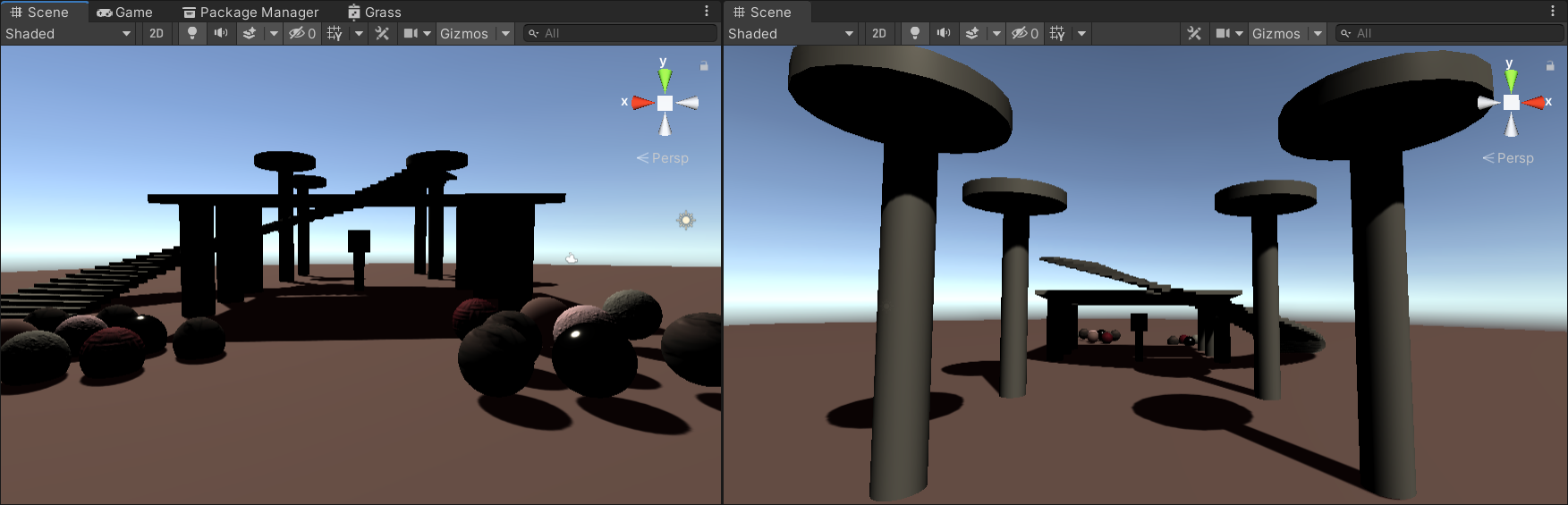
Task: Click the Gizmos button in left Scene view
Action: [x=463, y=33]
